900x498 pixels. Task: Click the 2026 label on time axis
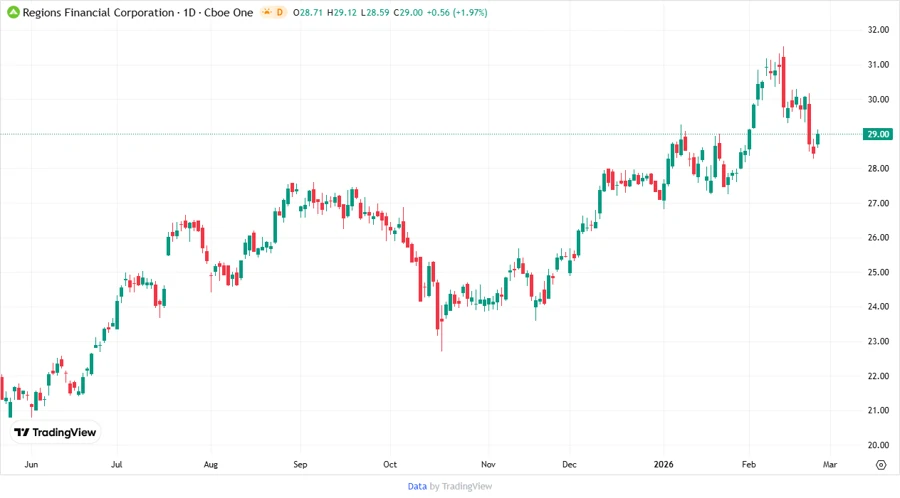click(x=664, y=465)
